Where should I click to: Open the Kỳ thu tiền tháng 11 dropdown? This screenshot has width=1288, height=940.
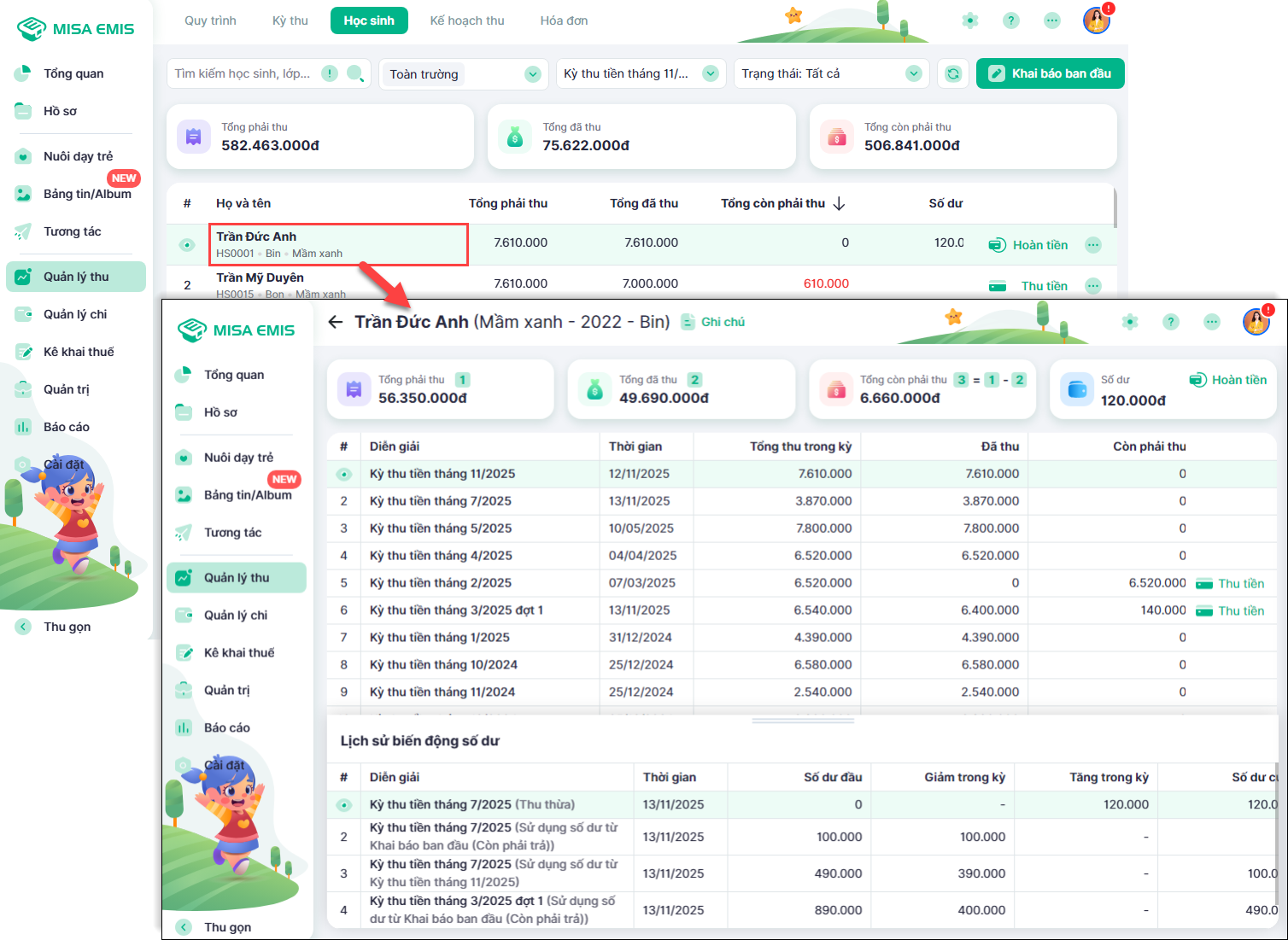click(711, 74)
